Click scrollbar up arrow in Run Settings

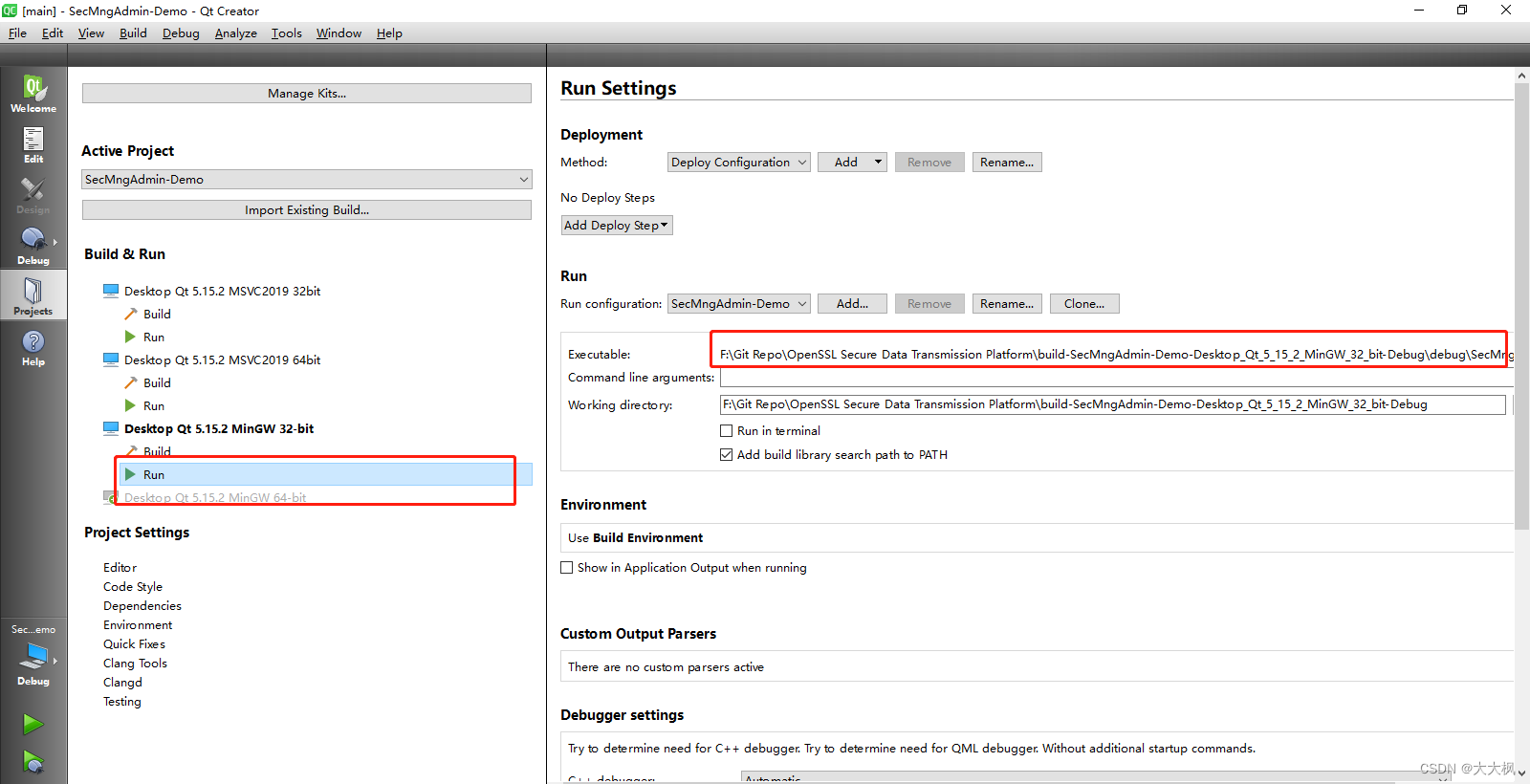1521,76
